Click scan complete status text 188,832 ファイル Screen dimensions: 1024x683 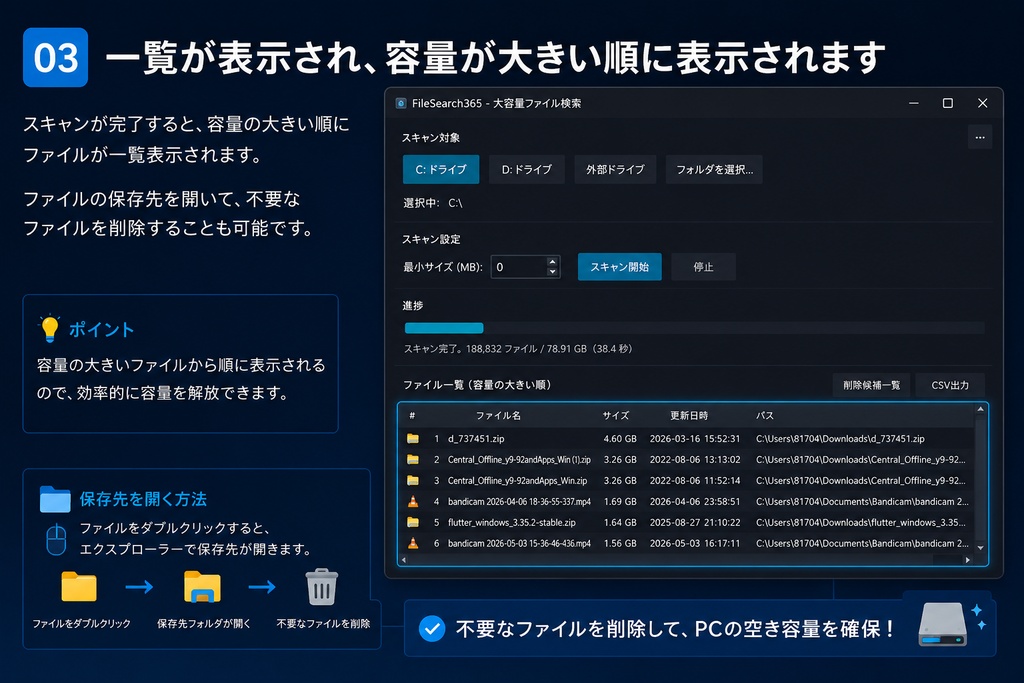pos(517,349)
